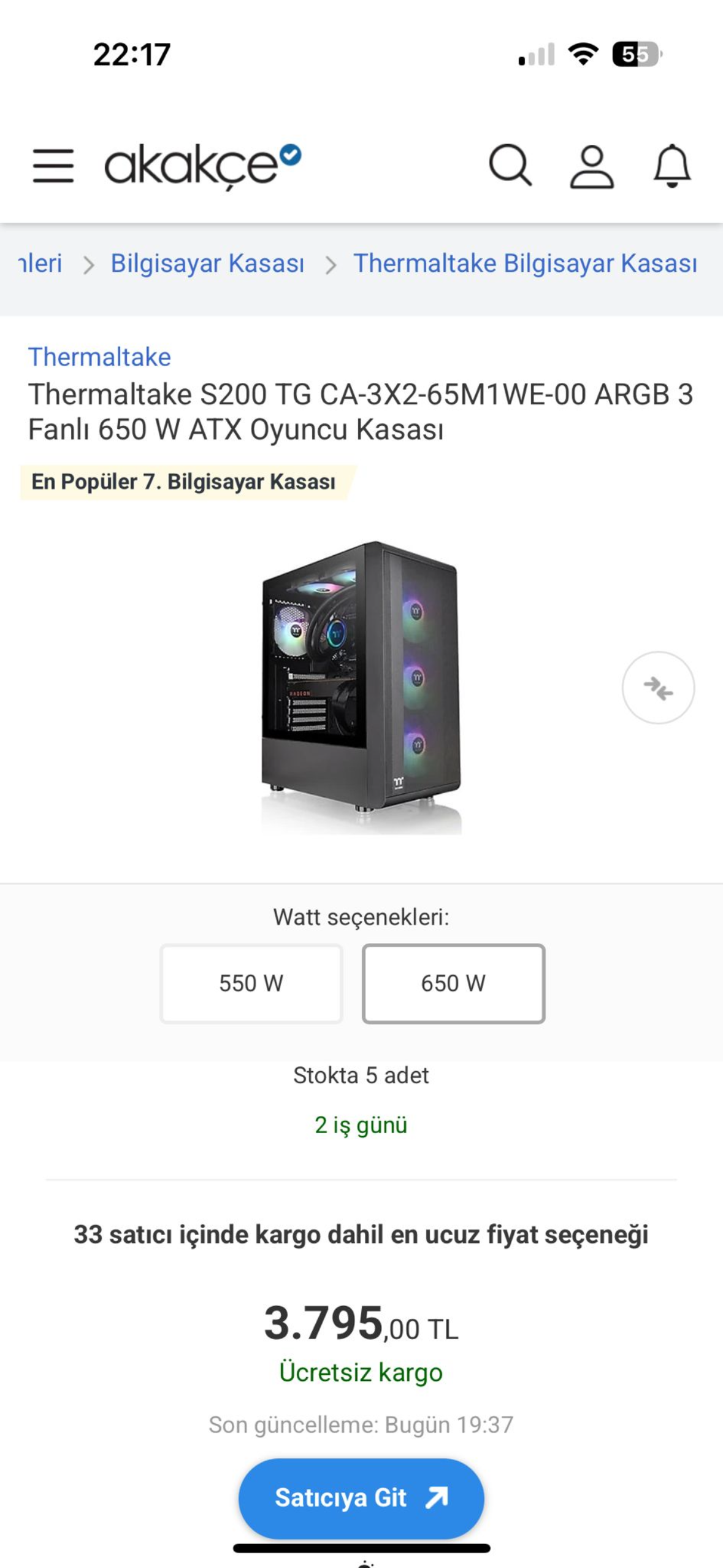Tap the akakçe logo
Screen dimensions: 723x1568
pos(203,165)
